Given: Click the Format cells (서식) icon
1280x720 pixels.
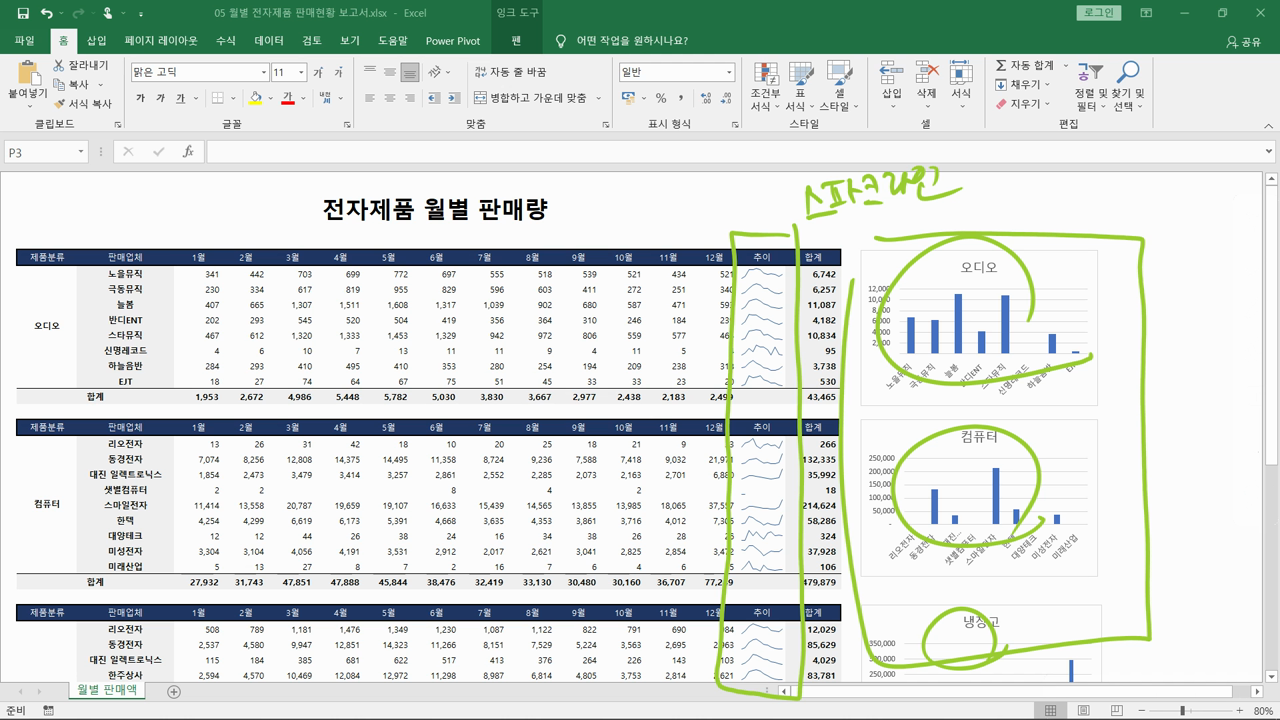Looking at the screenshot, I should [961, 73].
